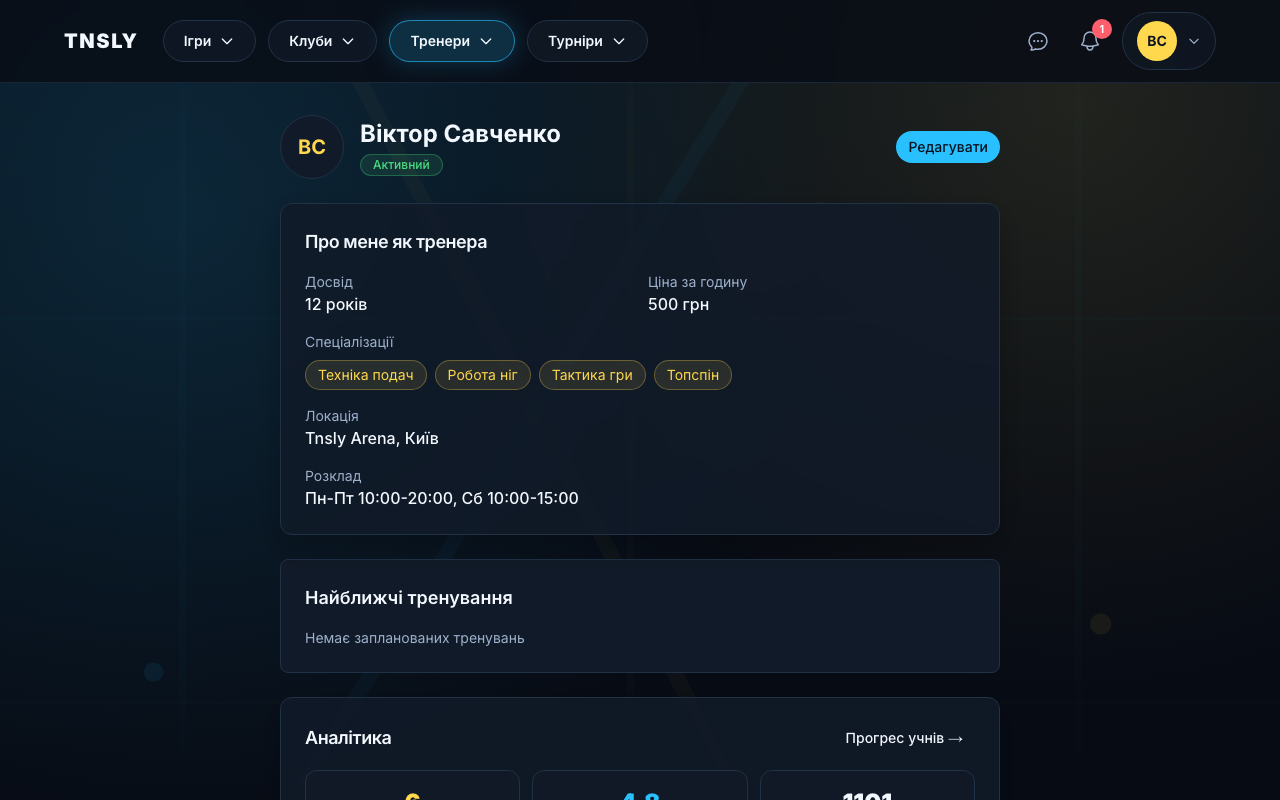Open the Тренери dropdown menu
The image size is (1280, 800).
point(451,41)
